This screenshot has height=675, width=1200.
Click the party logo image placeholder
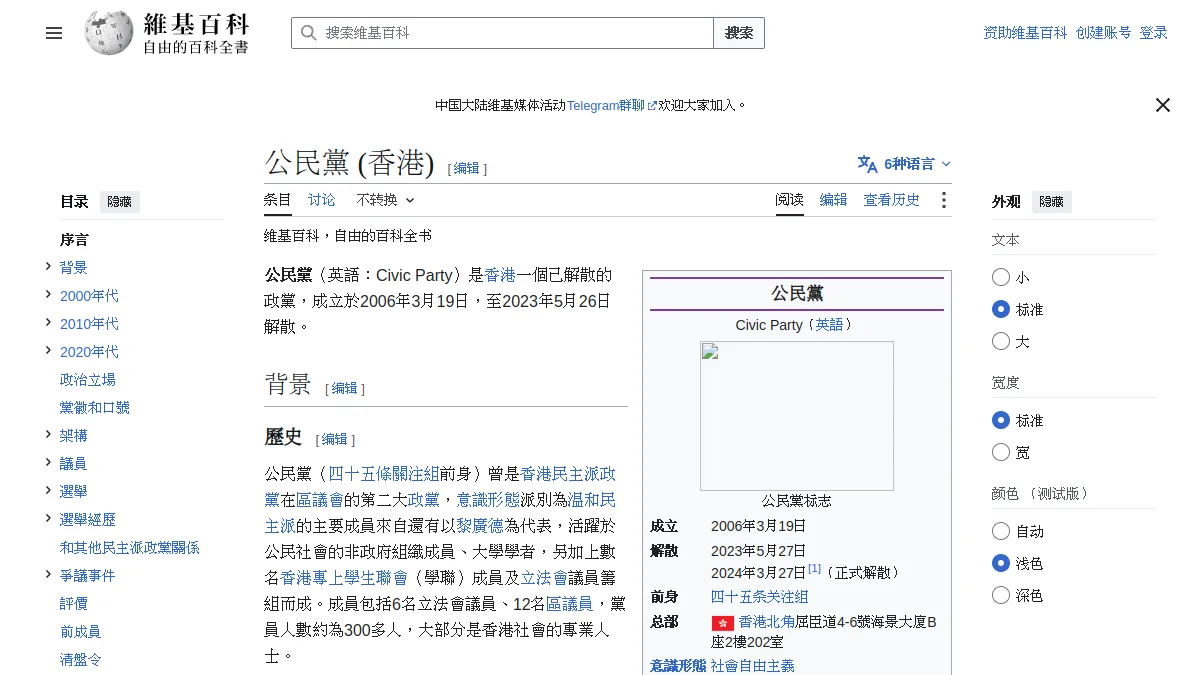point(797,416)
